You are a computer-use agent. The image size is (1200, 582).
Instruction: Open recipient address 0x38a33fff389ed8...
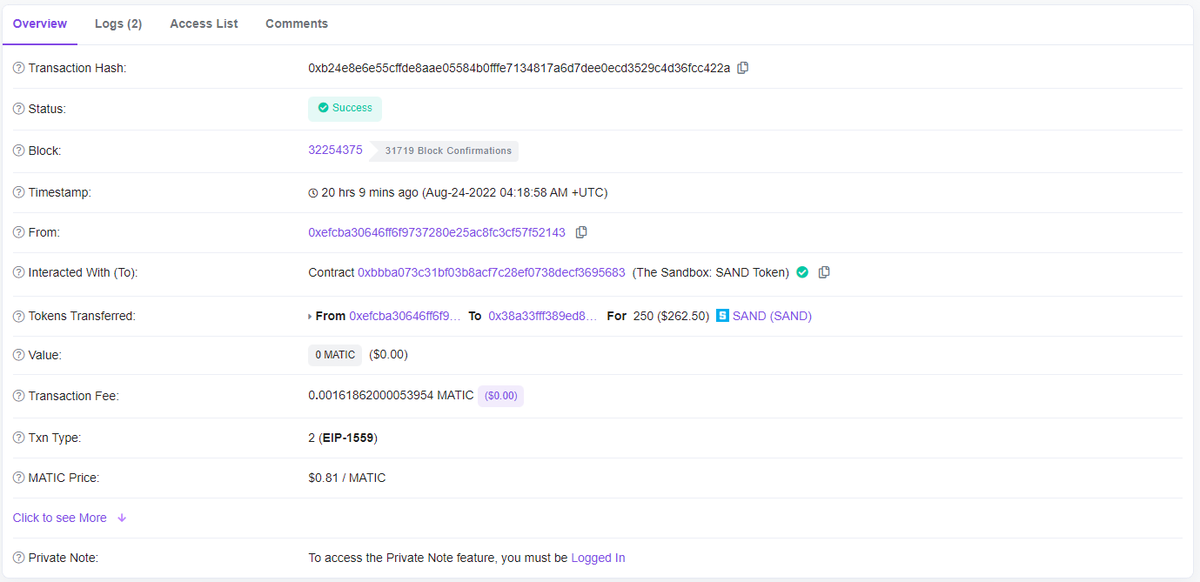543,316
